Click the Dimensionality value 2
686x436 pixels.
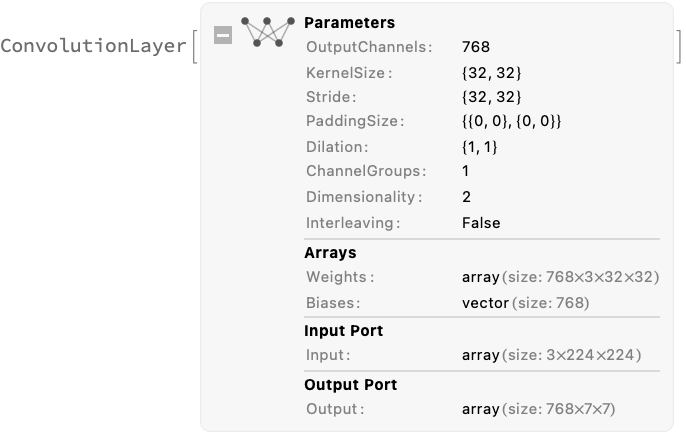point(467,197)
